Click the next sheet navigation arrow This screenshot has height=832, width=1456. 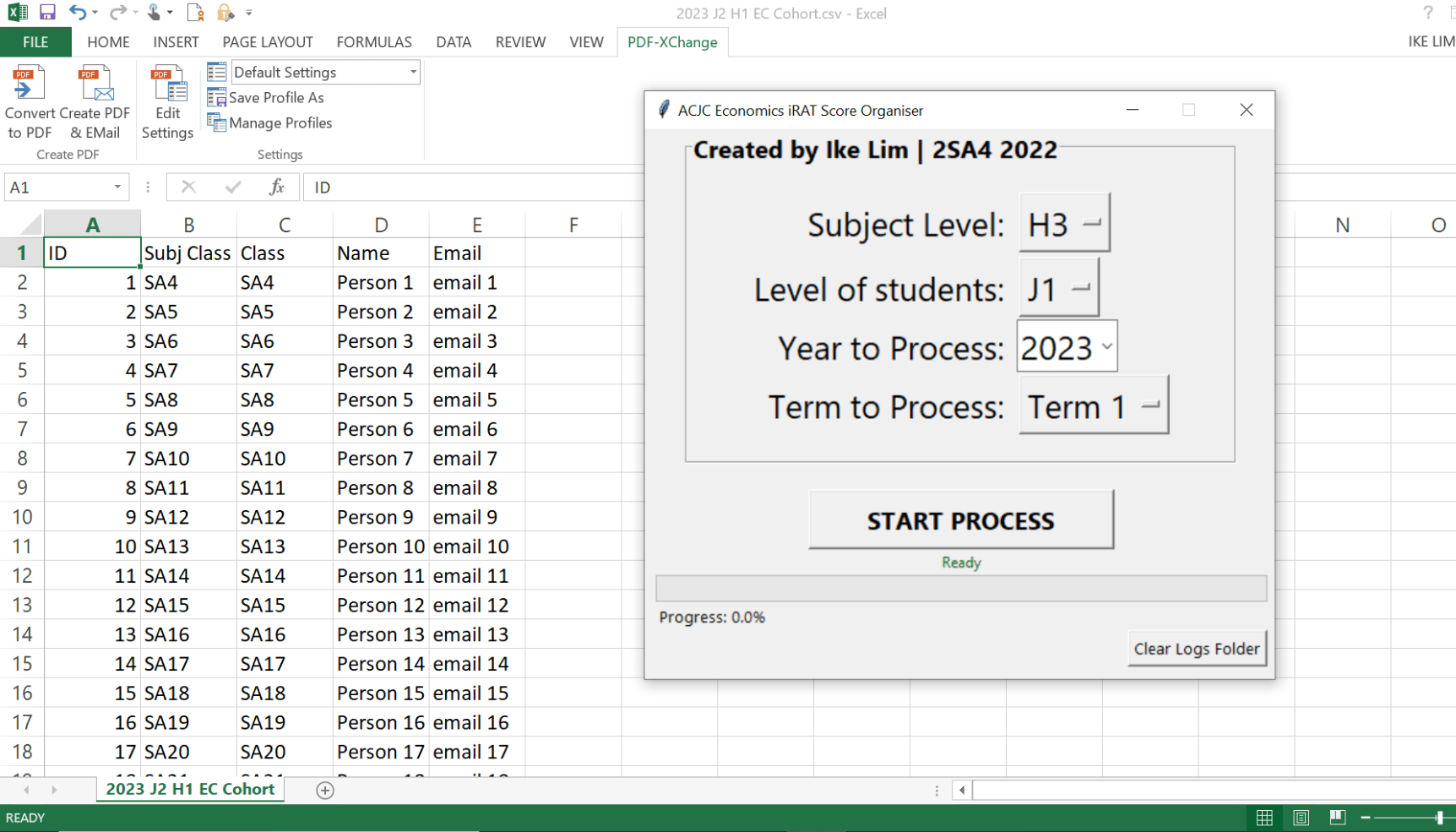54,791
